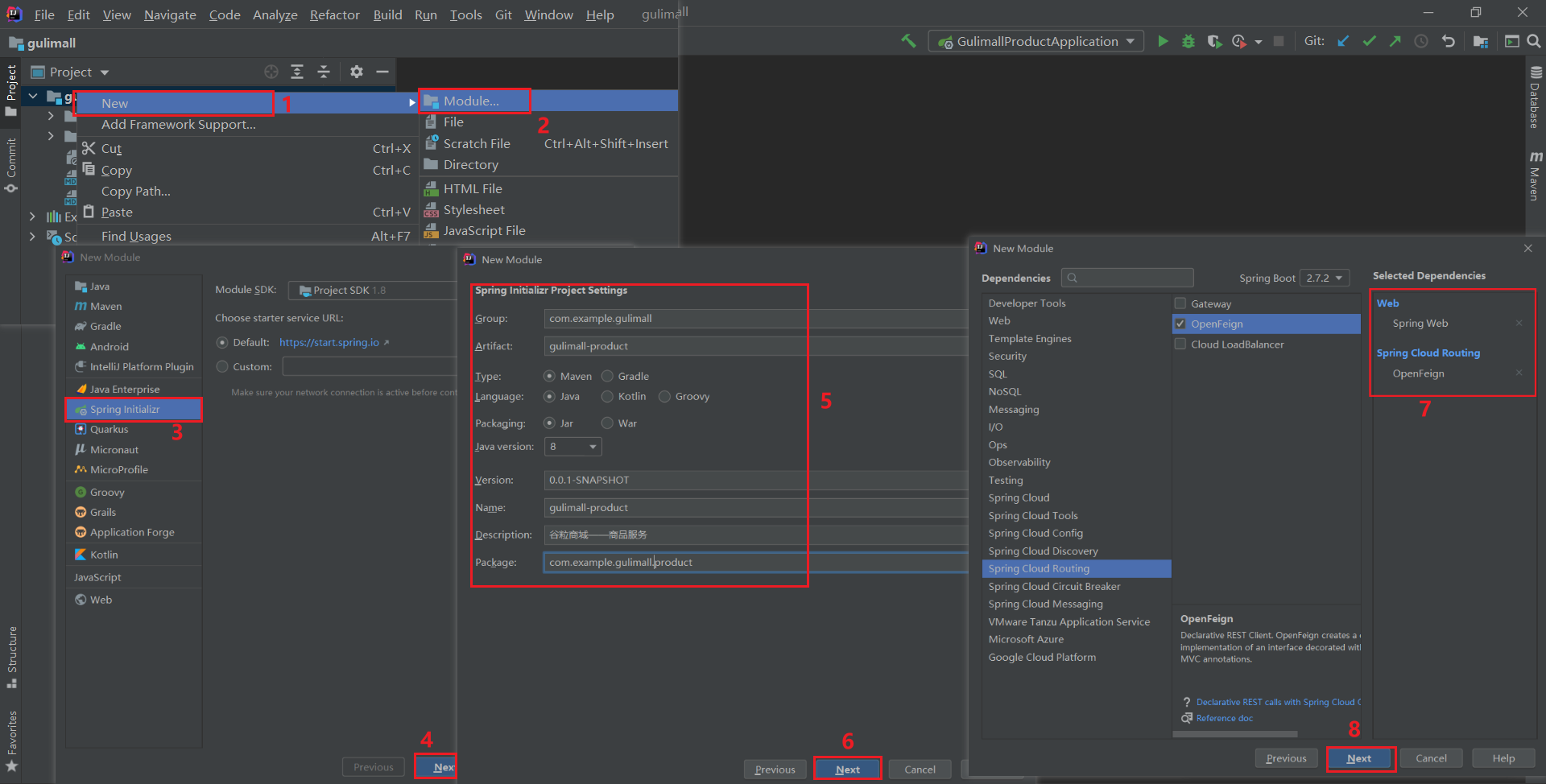
Task: Select Custom starter service URL radio
Action: click(222, 366)
